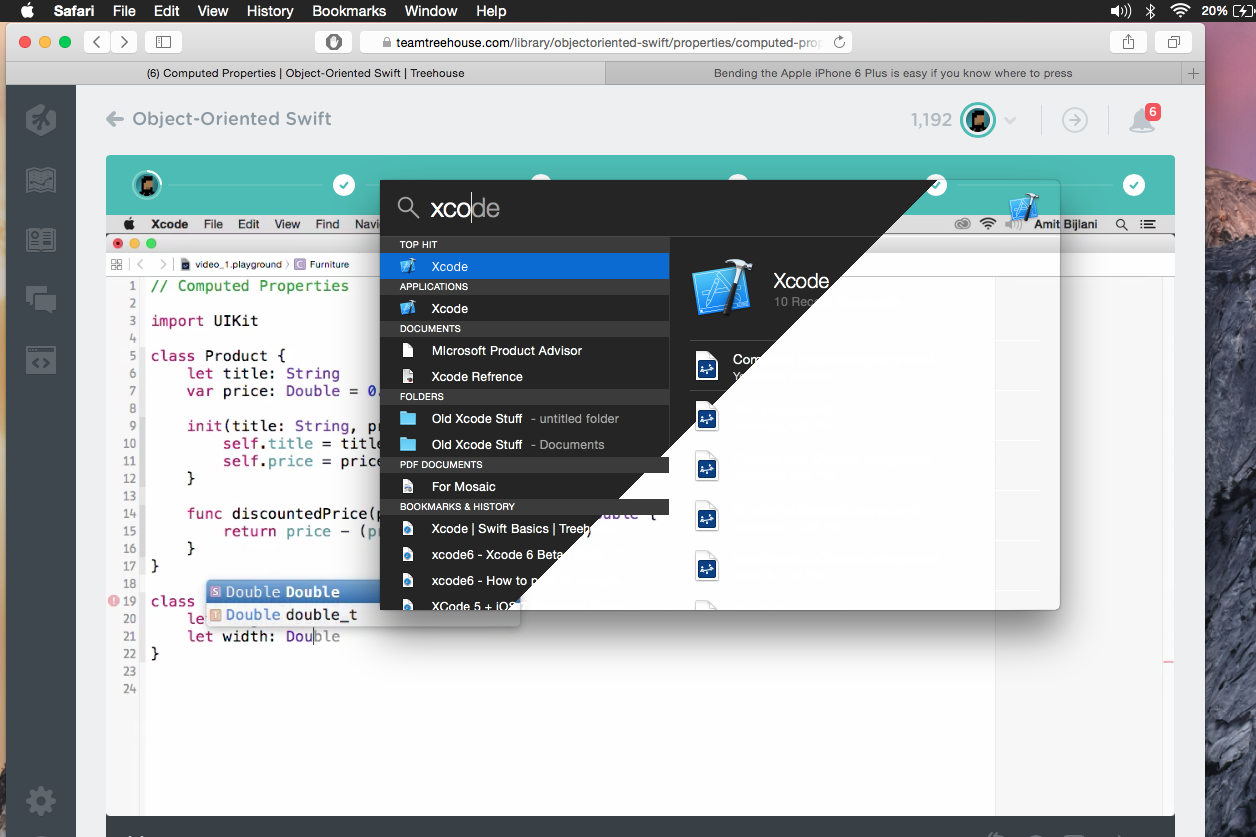Click Furniture in the jump bar
This screenshot has width=1256, height=837.
pos(322,264)
